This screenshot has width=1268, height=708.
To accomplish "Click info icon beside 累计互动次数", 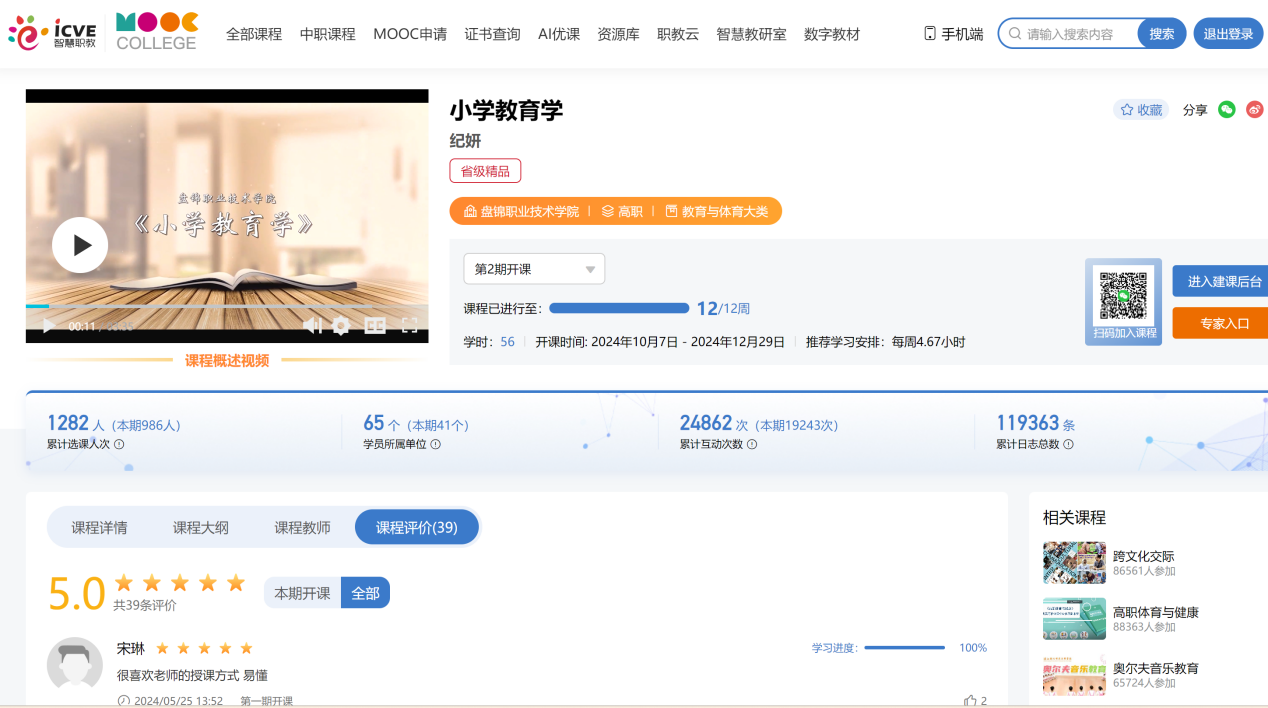I will pyautogui.click(x=752, y=444).
